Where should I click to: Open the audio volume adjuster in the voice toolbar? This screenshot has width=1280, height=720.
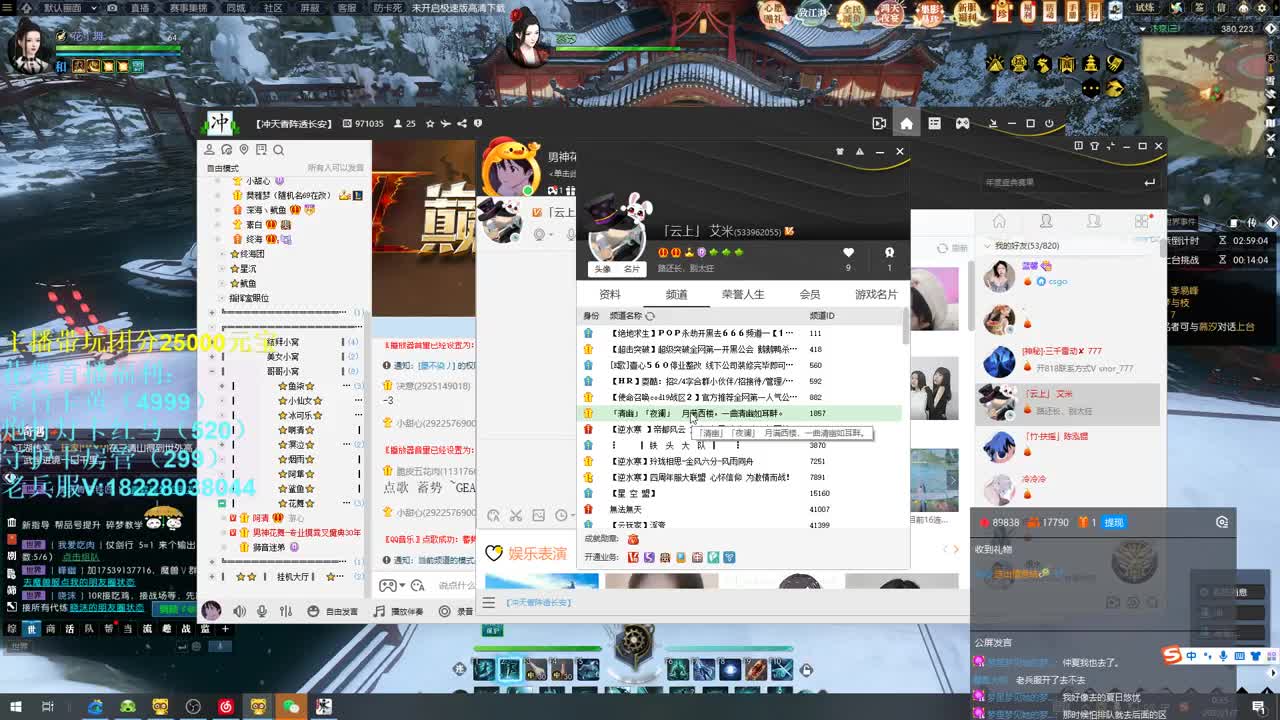pyautogui.click(x=285, y=611)
